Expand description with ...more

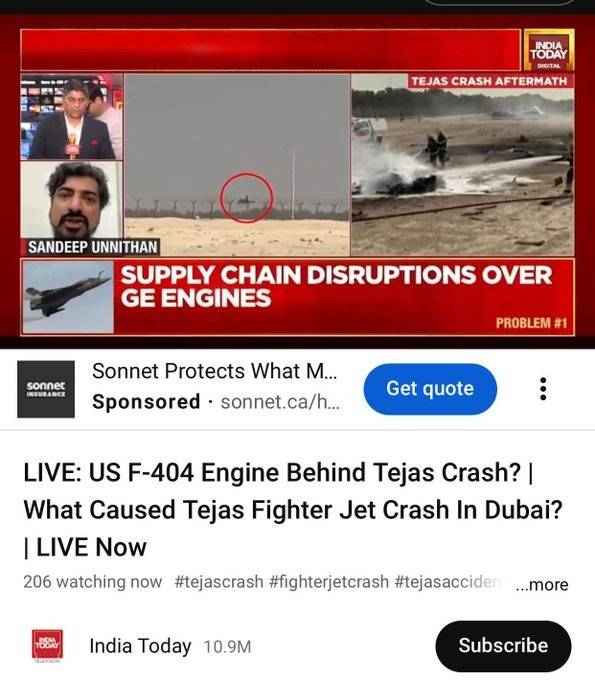[542, 584]
